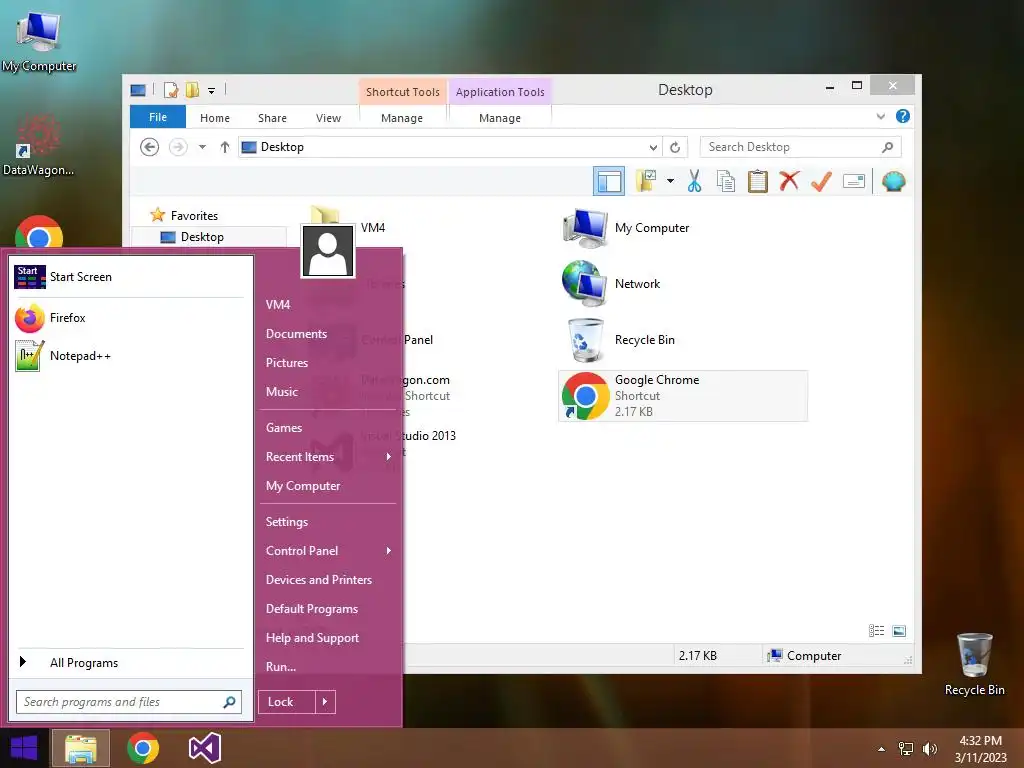
Task: Click network icon in system tray
Action: [x=906, y=749]
